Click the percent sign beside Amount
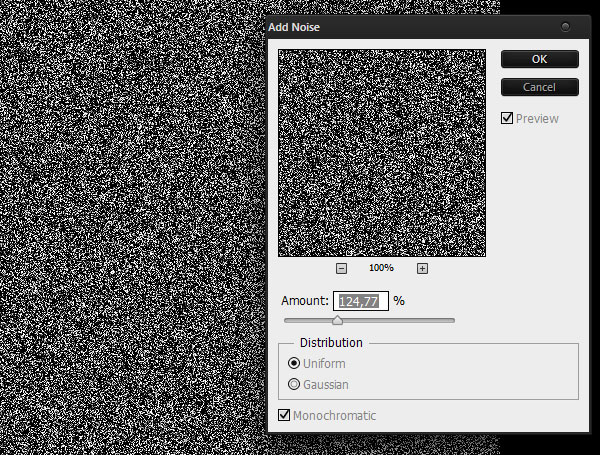This screenshot has height=455, width=600. click(x=398, y=301)
